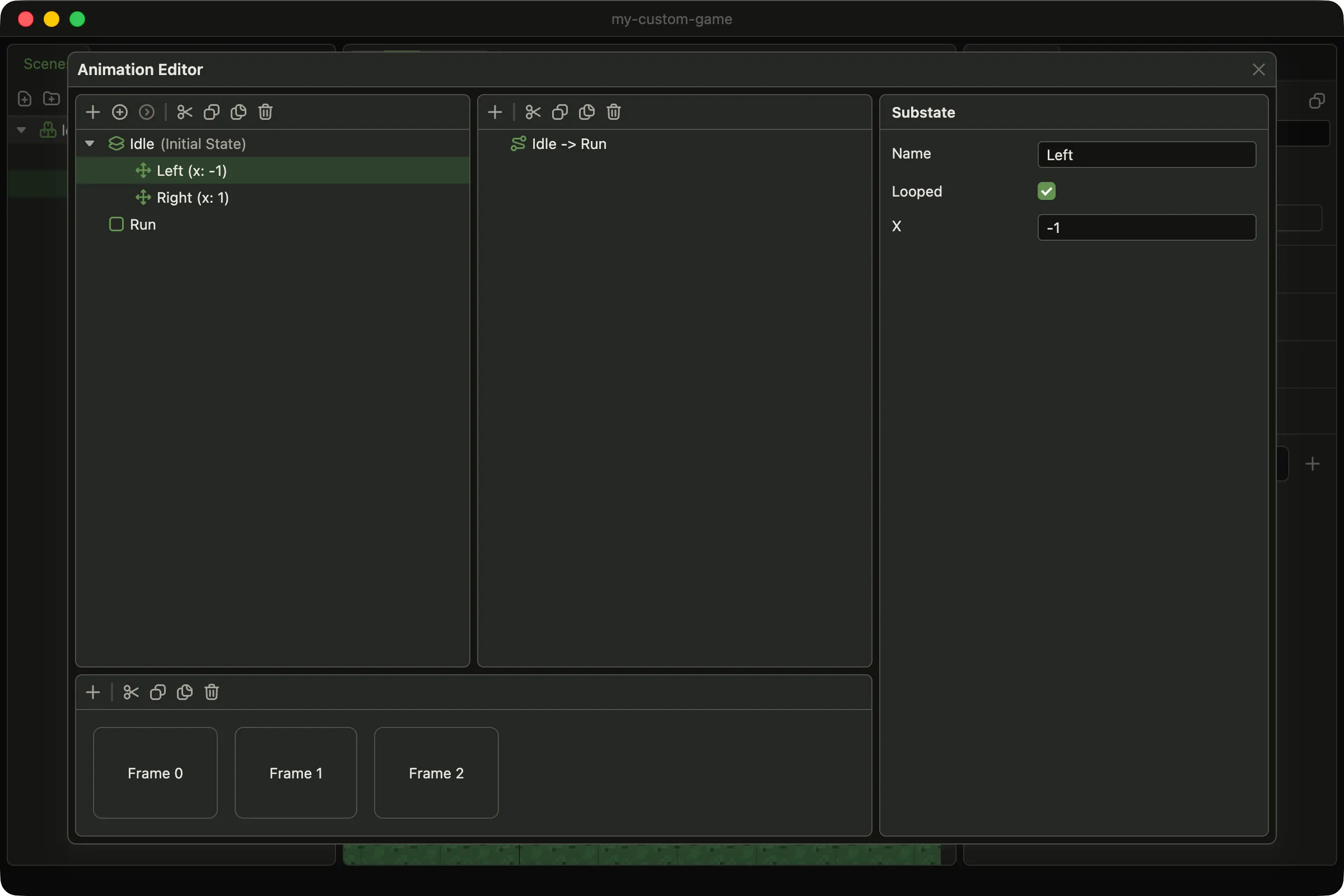Copy the transition in the transitions toolbar
The width and height of the screenshot is (1344, 896).
pos(559,112)
